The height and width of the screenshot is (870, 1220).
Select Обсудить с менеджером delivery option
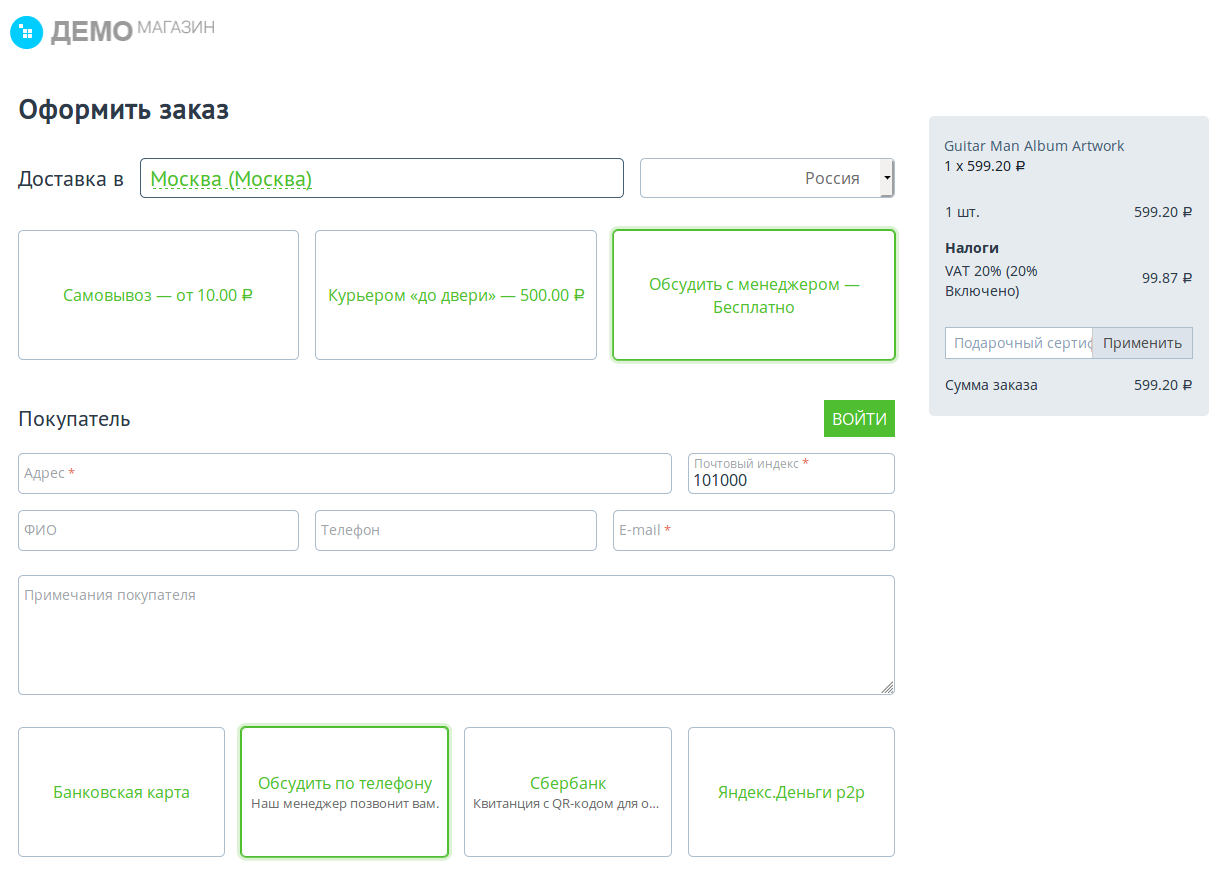[x=753, y=295]
